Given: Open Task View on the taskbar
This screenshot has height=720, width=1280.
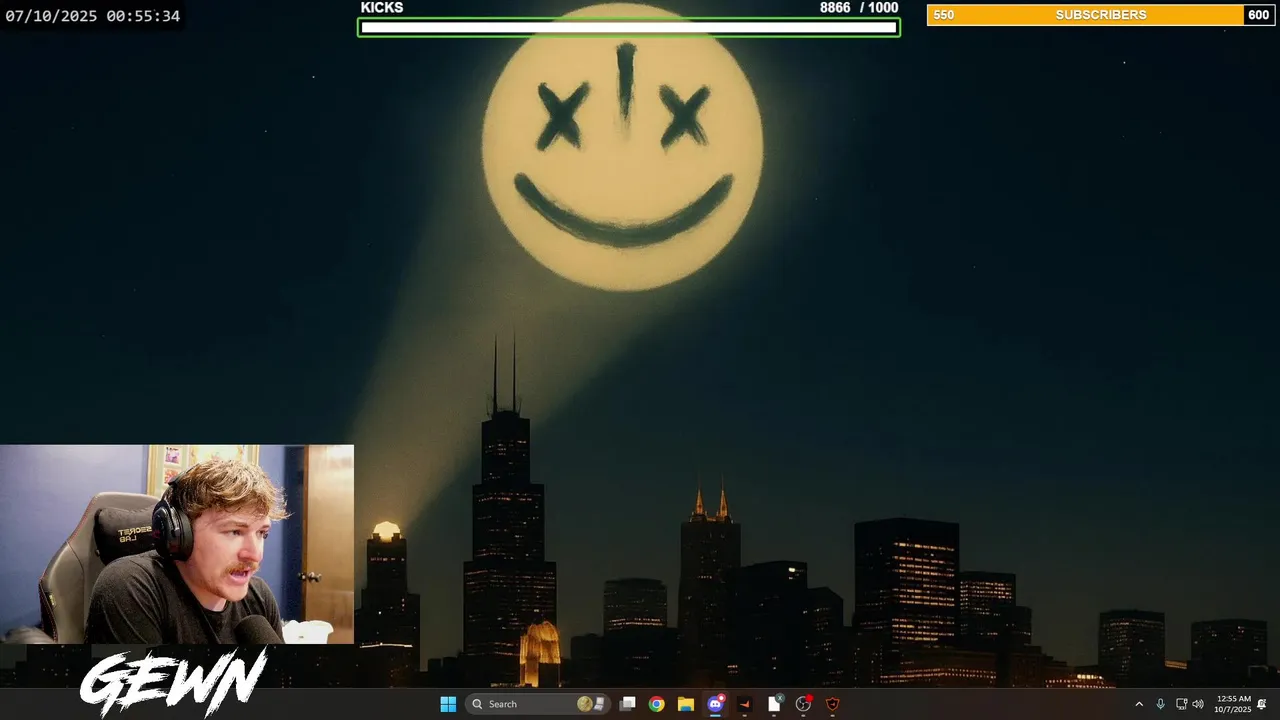Looking at the screenshot, I should (x=627, y=704).
